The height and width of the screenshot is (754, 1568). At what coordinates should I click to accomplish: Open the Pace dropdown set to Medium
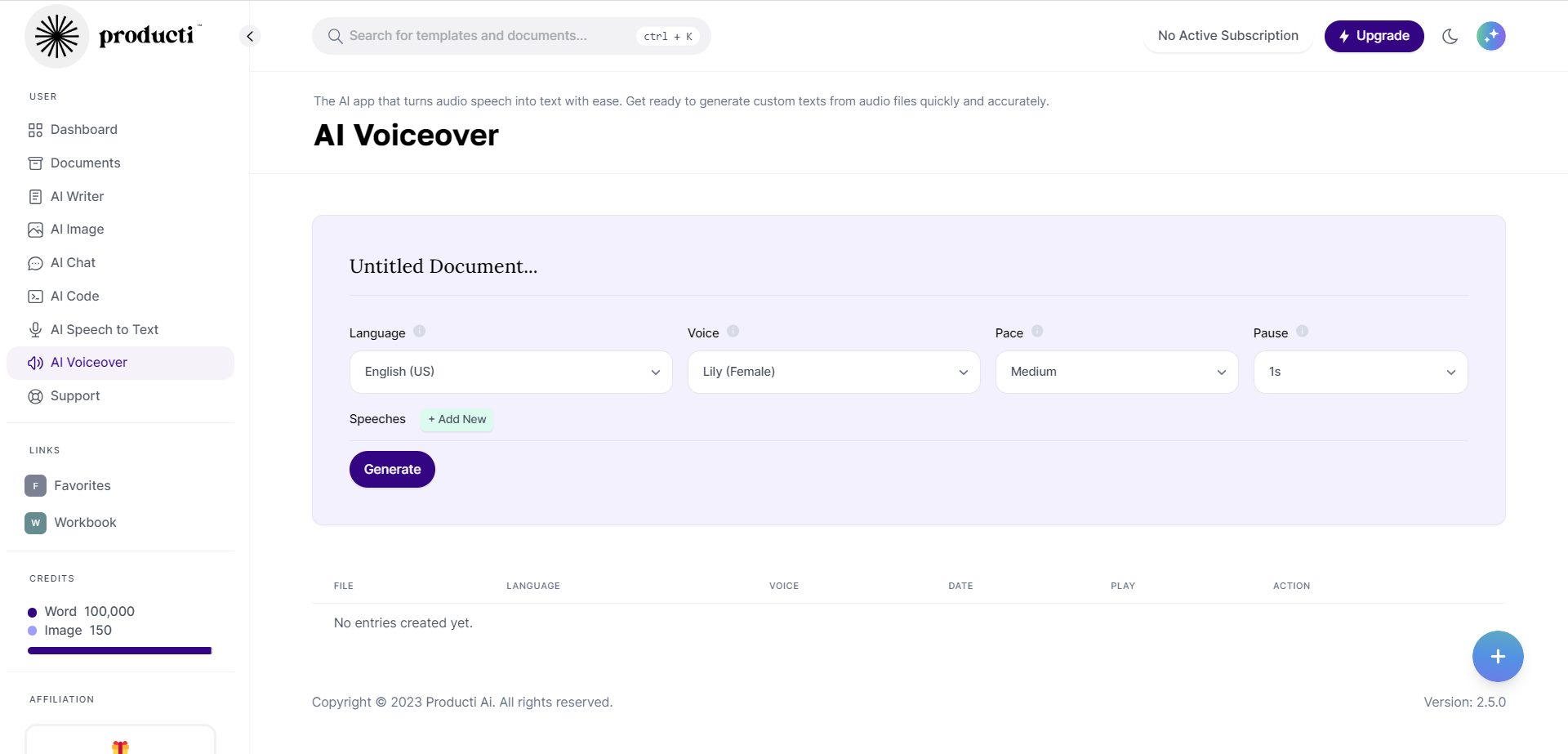(1116, 372)
